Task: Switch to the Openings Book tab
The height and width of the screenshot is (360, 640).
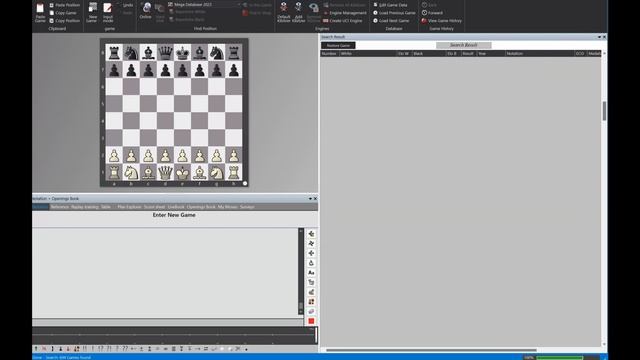Action: pyautogui.click(x=201, y=207)
